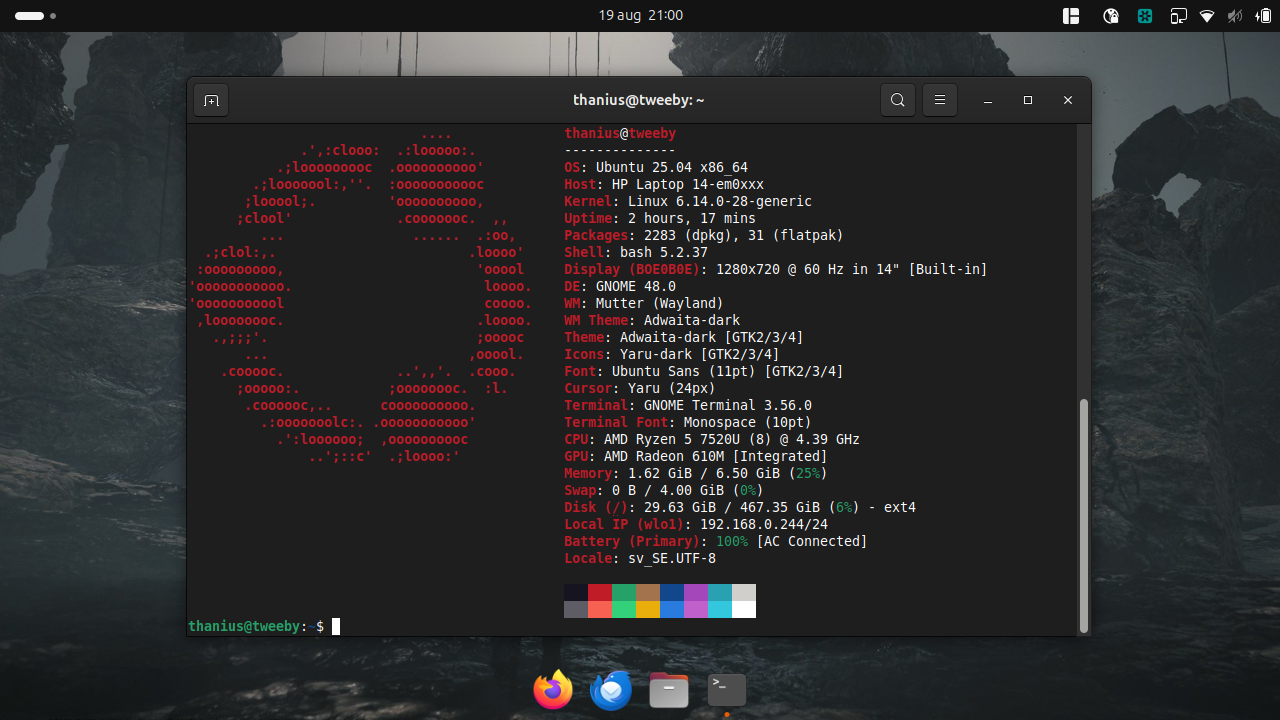This screenshot has height=720, width=1280.
Task: Launch Thunderbird mail from the dock
Action: point(611,690)
